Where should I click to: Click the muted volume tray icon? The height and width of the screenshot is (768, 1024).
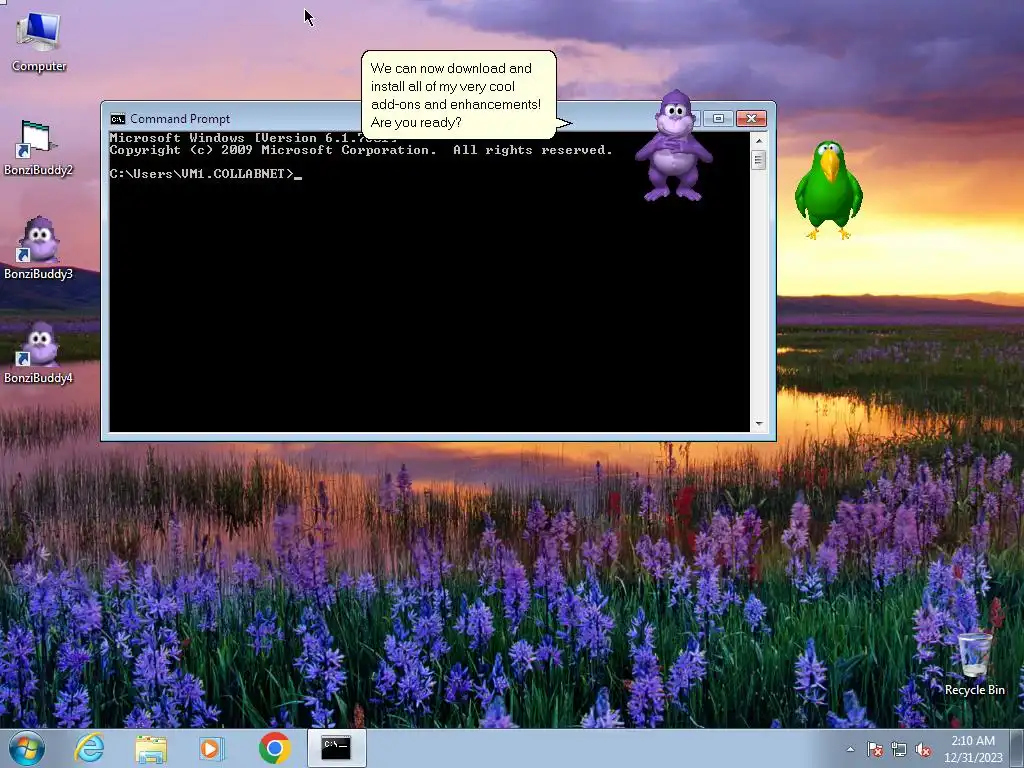[923, 750]
